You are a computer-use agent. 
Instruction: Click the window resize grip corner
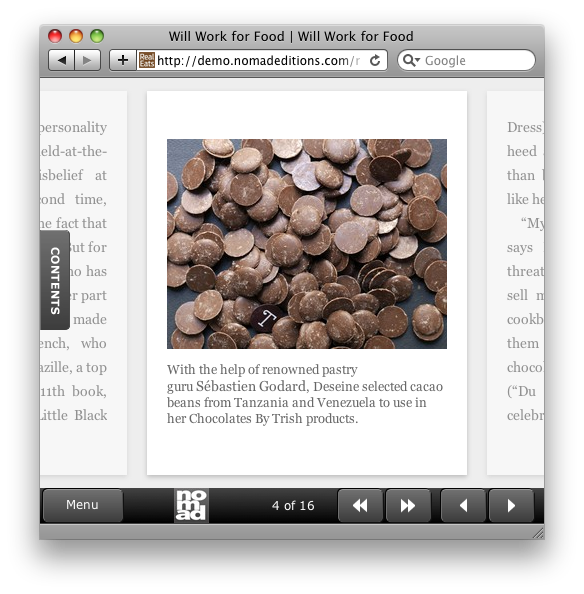point(538,533)
